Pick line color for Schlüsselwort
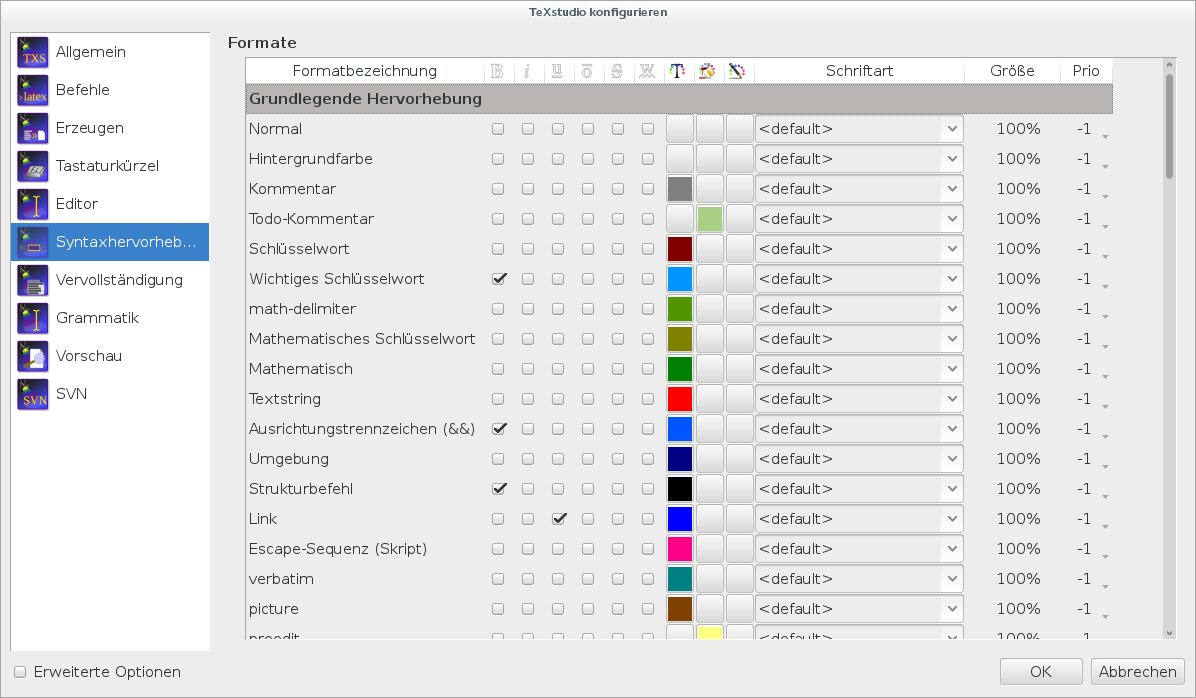Screen dimensions: 1196x698 click(739, 249)
